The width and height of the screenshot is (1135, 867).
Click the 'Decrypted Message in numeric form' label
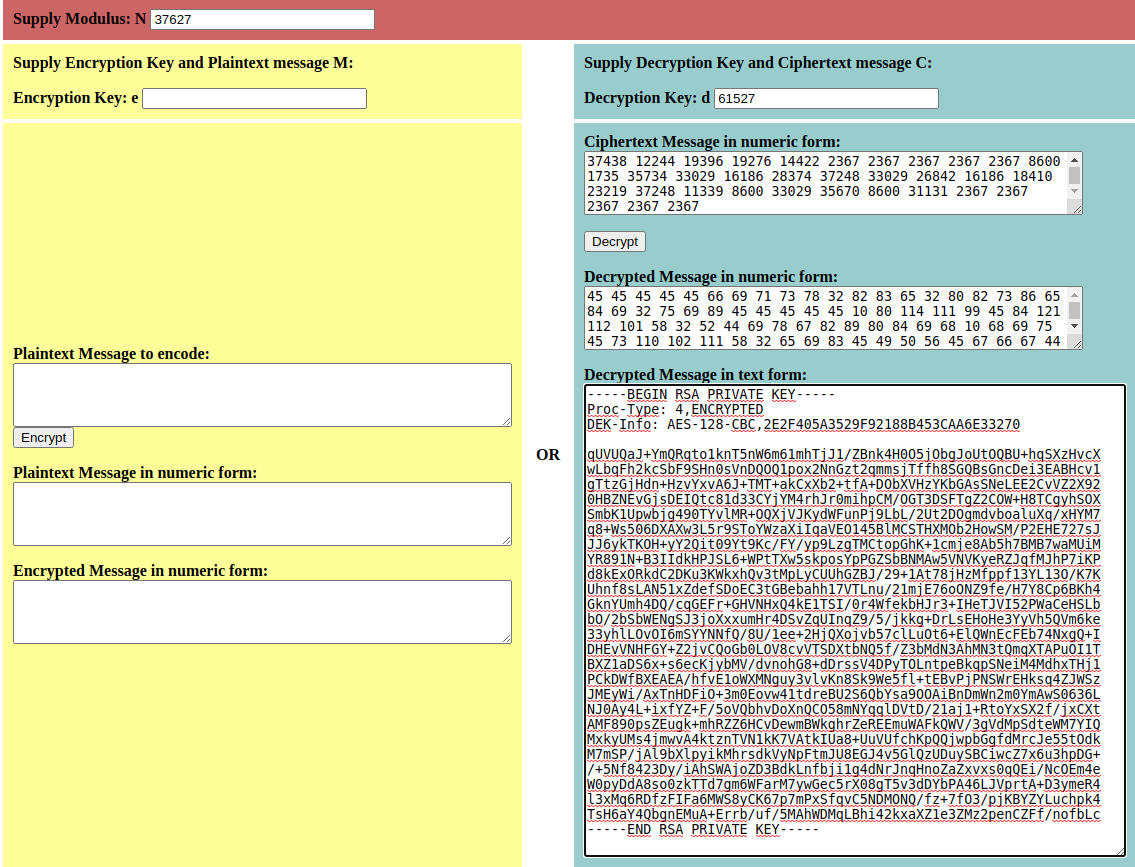pos(711,277)
